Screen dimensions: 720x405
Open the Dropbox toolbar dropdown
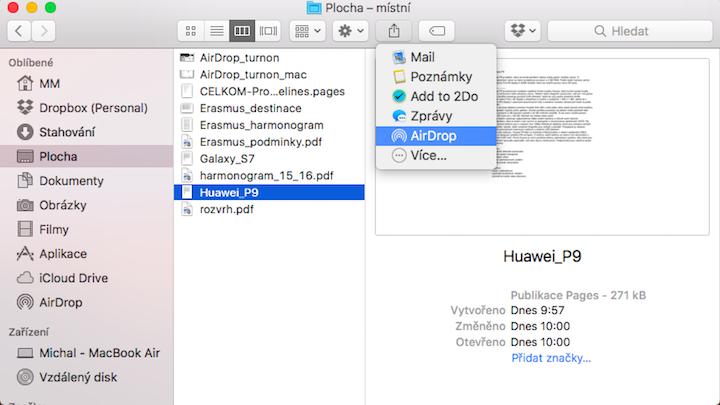point(522,31)
